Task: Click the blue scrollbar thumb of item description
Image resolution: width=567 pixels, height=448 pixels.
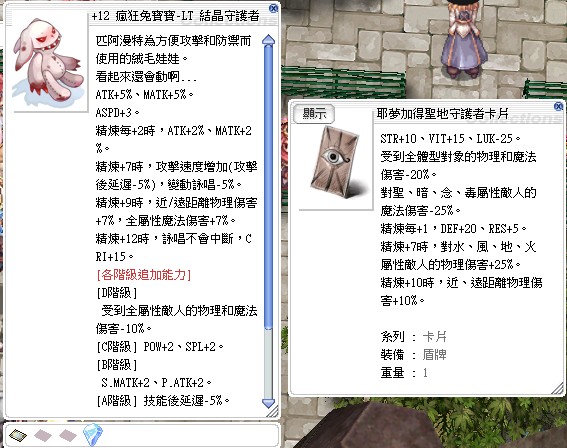Action: coord(268,187)
